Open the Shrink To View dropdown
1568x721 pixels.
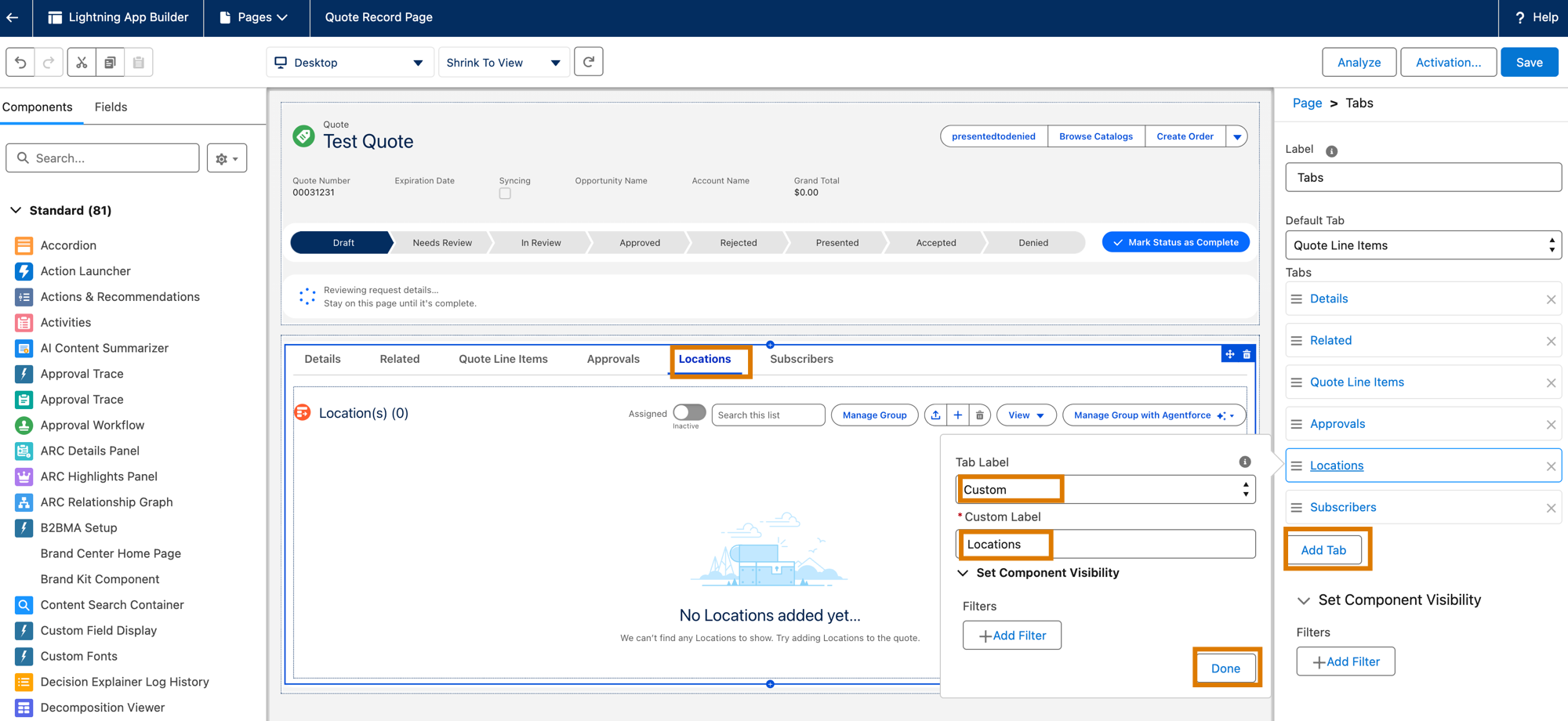(x=503, y=63)
